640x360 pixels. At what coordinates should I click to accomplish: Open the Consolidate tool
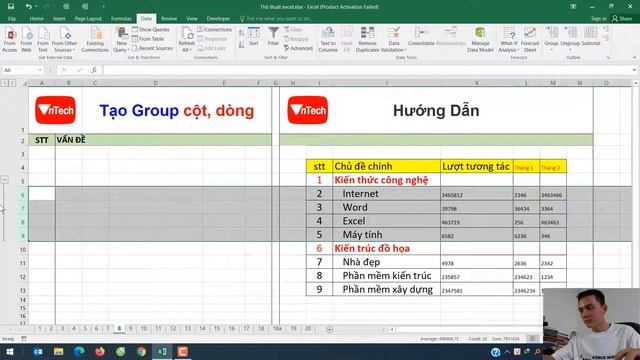tap(421, 37)
